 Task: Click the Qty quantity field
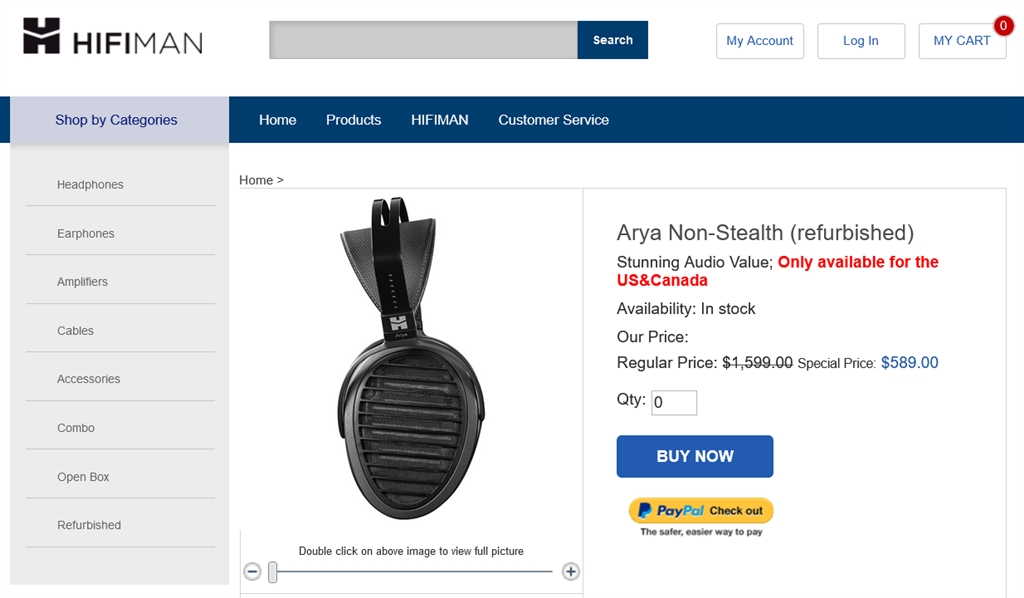tap(674, 403)
